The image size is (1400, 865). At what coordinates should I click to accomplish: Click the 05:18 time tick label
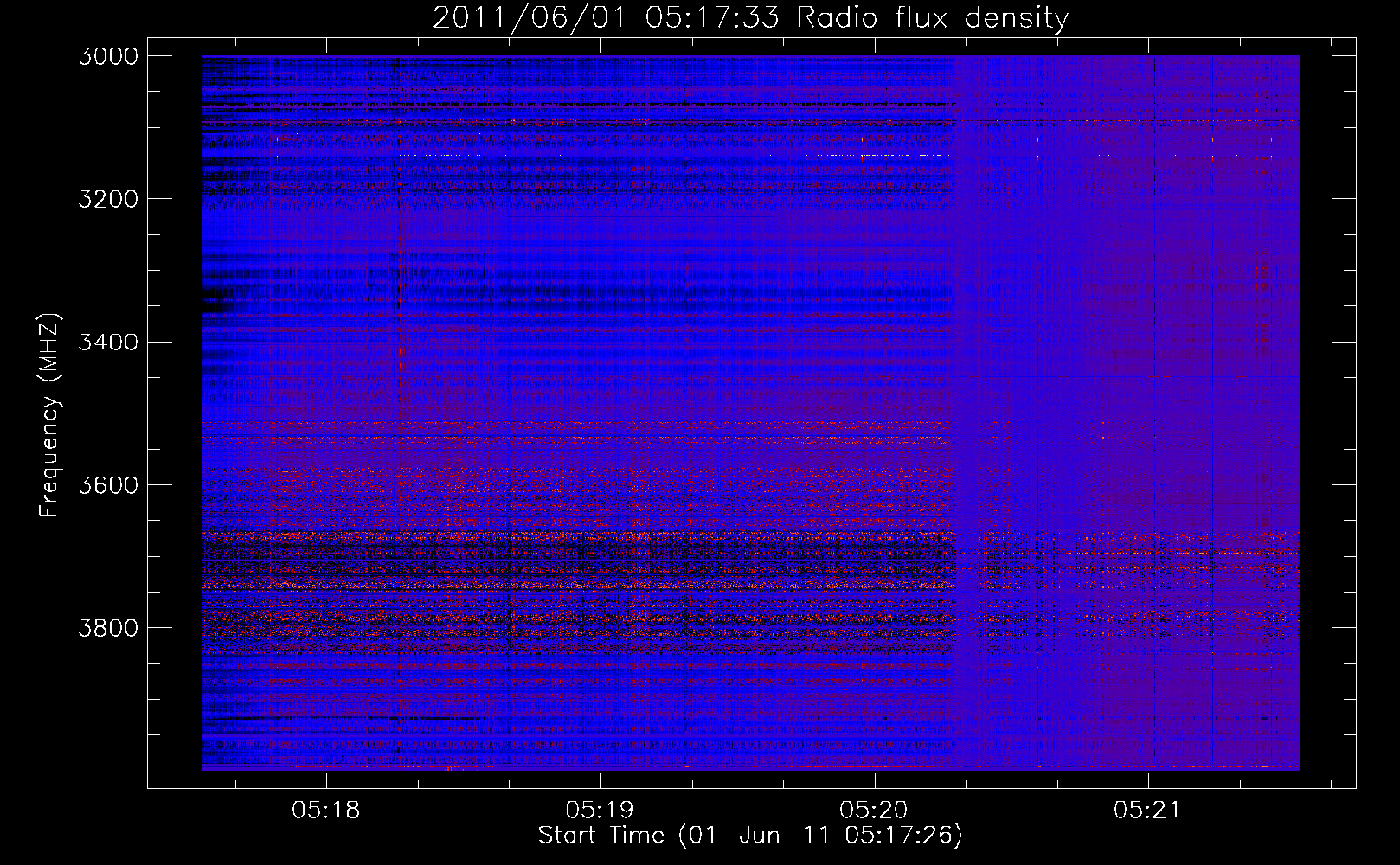point(326,811)
